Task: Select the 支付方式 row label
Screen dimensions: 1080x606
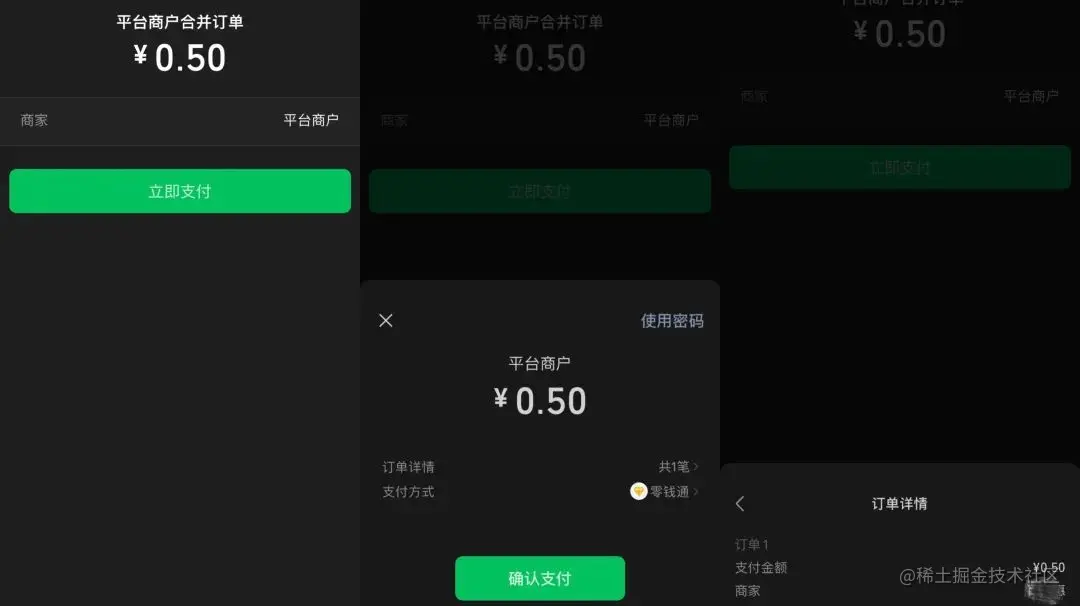Action: tap(408, 492)
